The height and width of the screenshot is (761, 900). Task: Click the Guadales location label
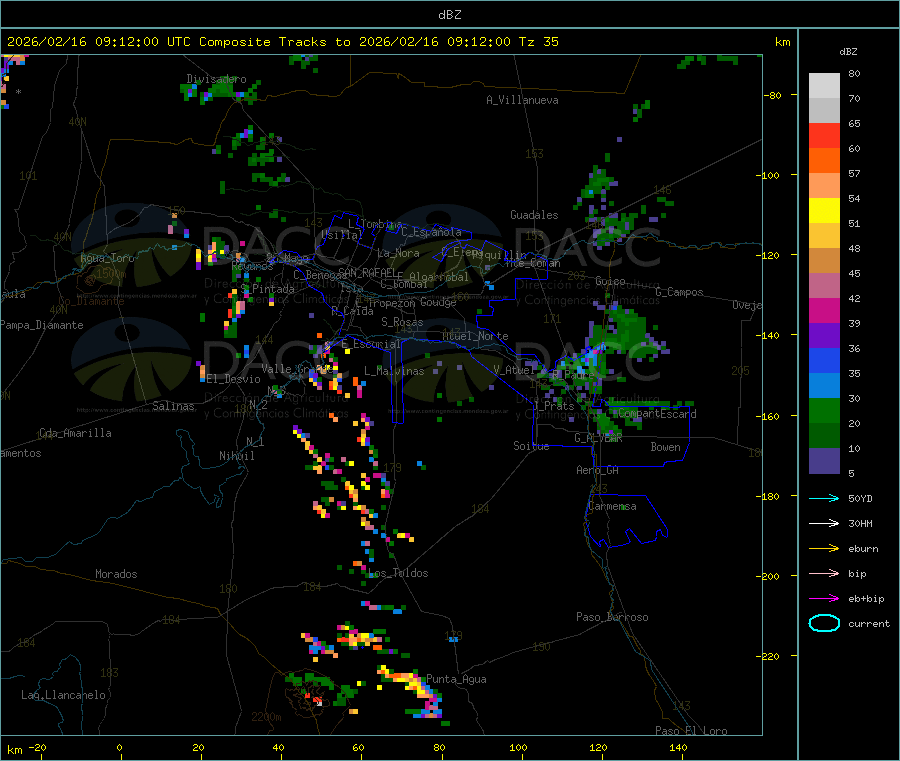(x=534, y=215)
